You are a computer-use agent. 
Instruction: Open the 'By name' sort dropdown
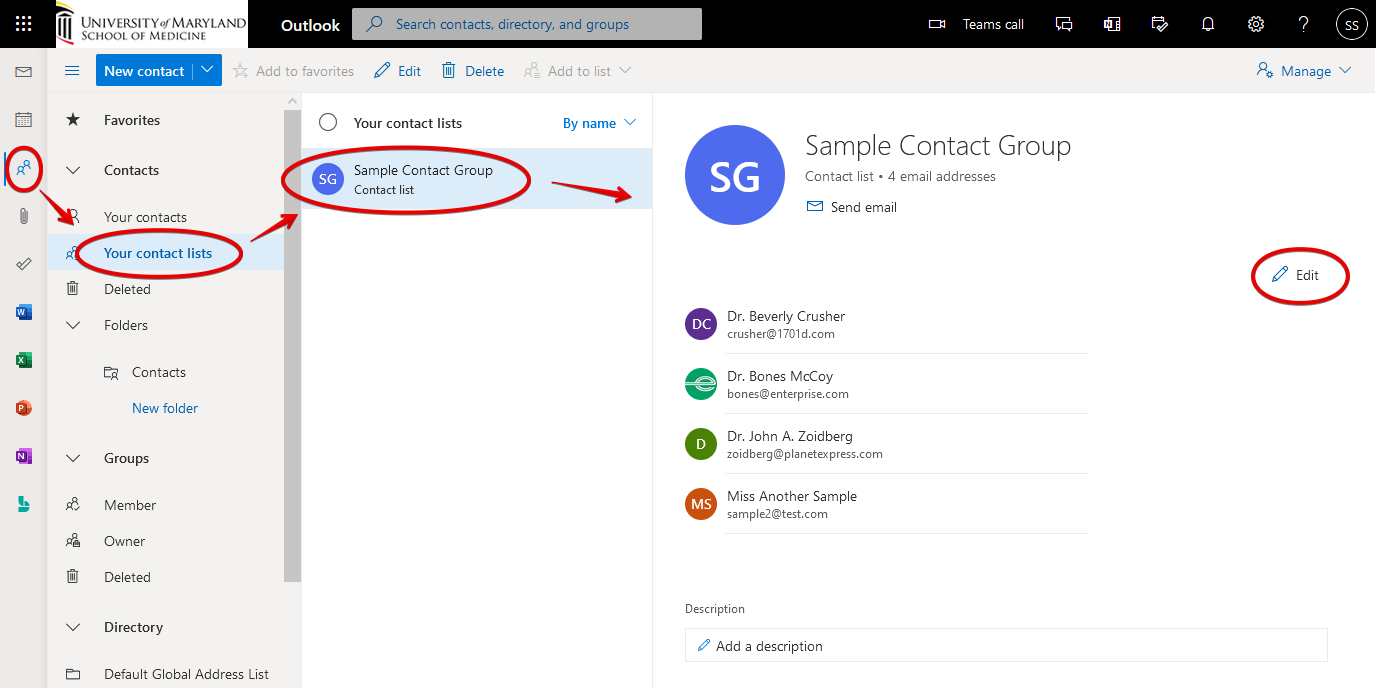pos(599,123)
